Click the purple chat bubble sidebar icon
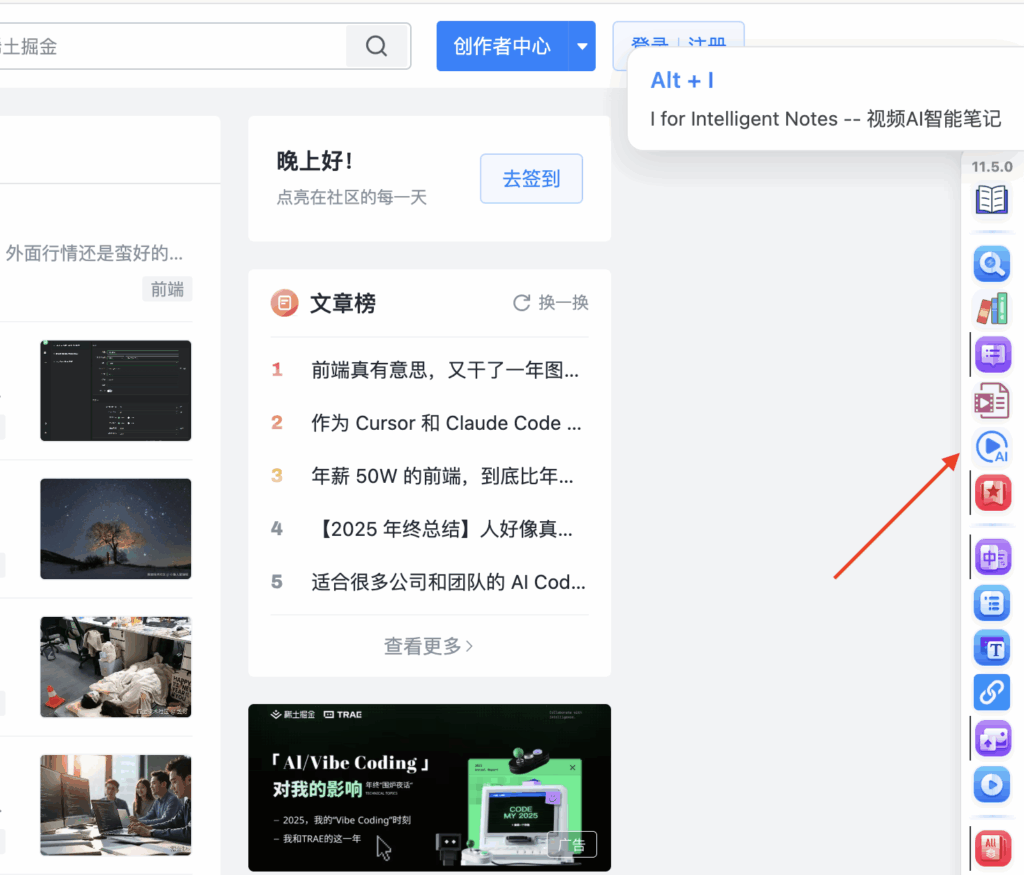 992,354
